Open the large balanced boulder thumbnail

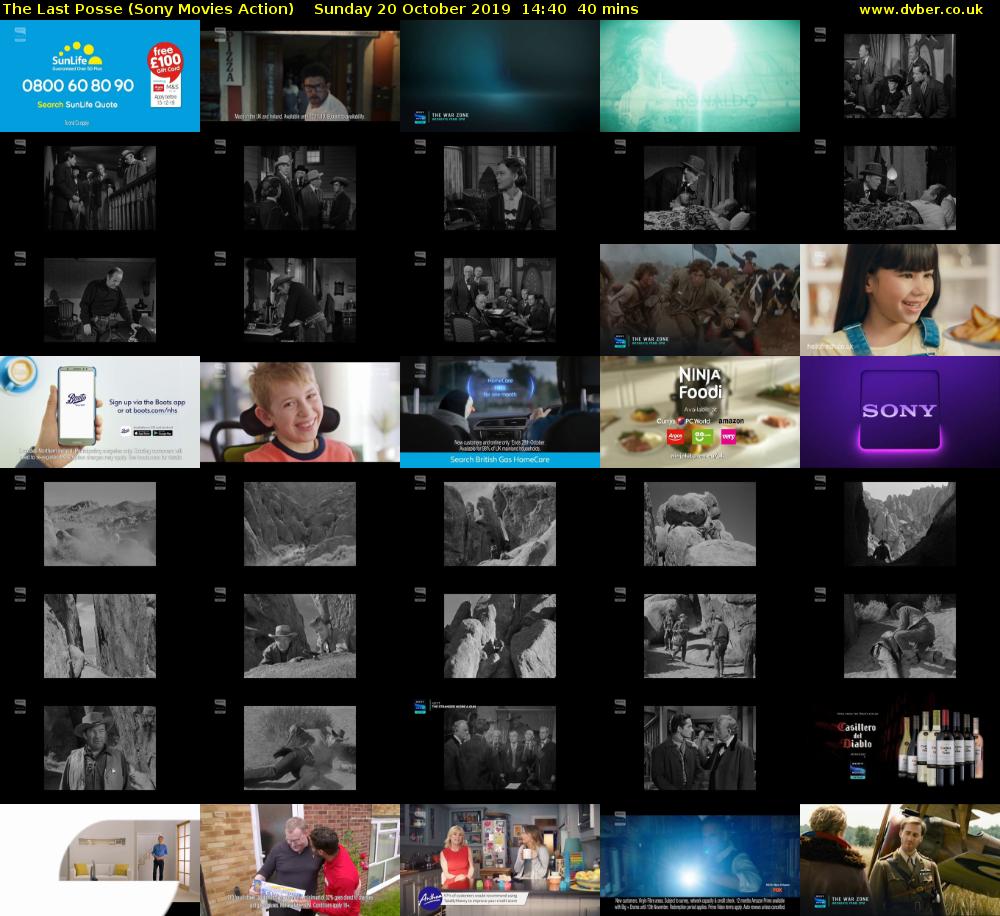point(700,524)
